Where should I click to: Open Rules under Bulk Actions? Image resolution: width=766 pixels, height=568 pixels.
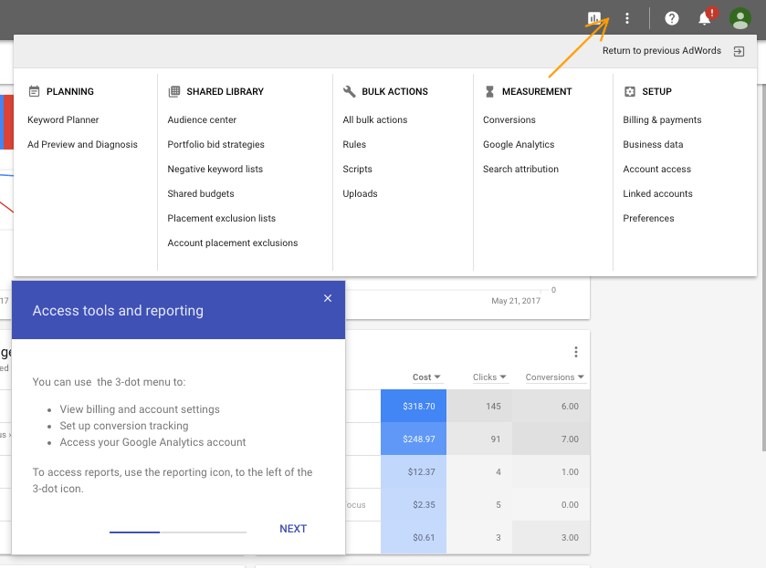tap(354, 145)
